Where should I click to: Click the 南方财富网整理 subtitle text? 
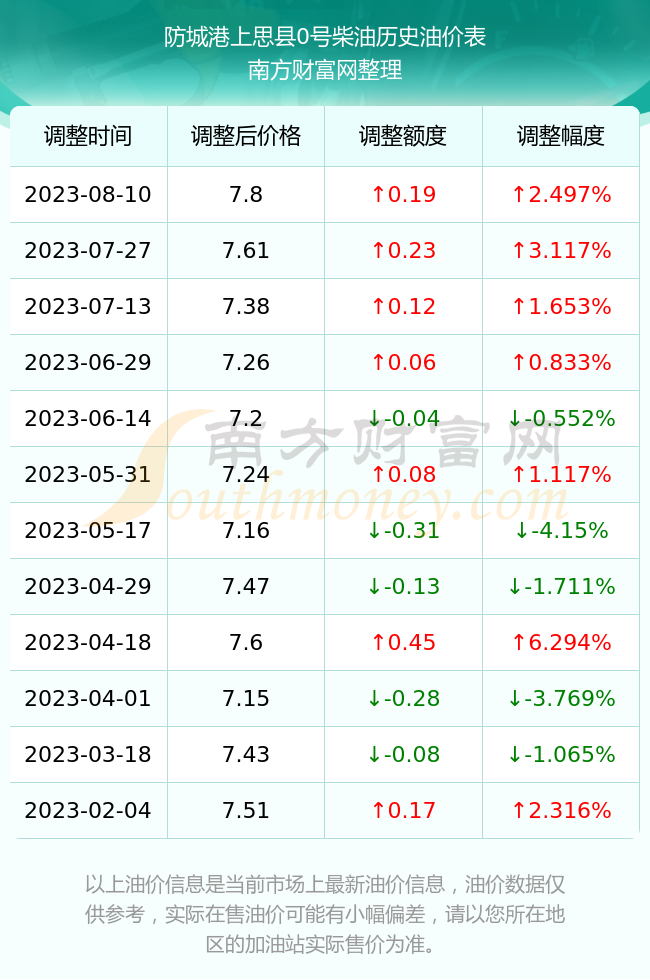[x=325, y=69]
